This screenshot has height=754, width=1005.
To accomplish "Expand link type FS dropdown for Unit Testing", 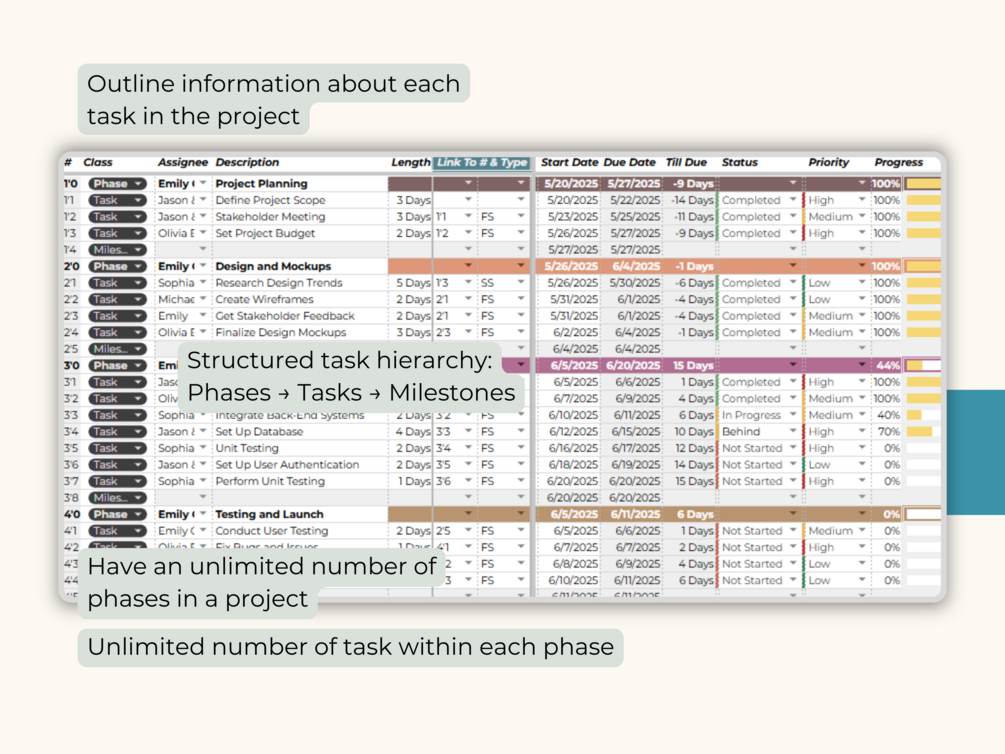I will pos(520,448).
